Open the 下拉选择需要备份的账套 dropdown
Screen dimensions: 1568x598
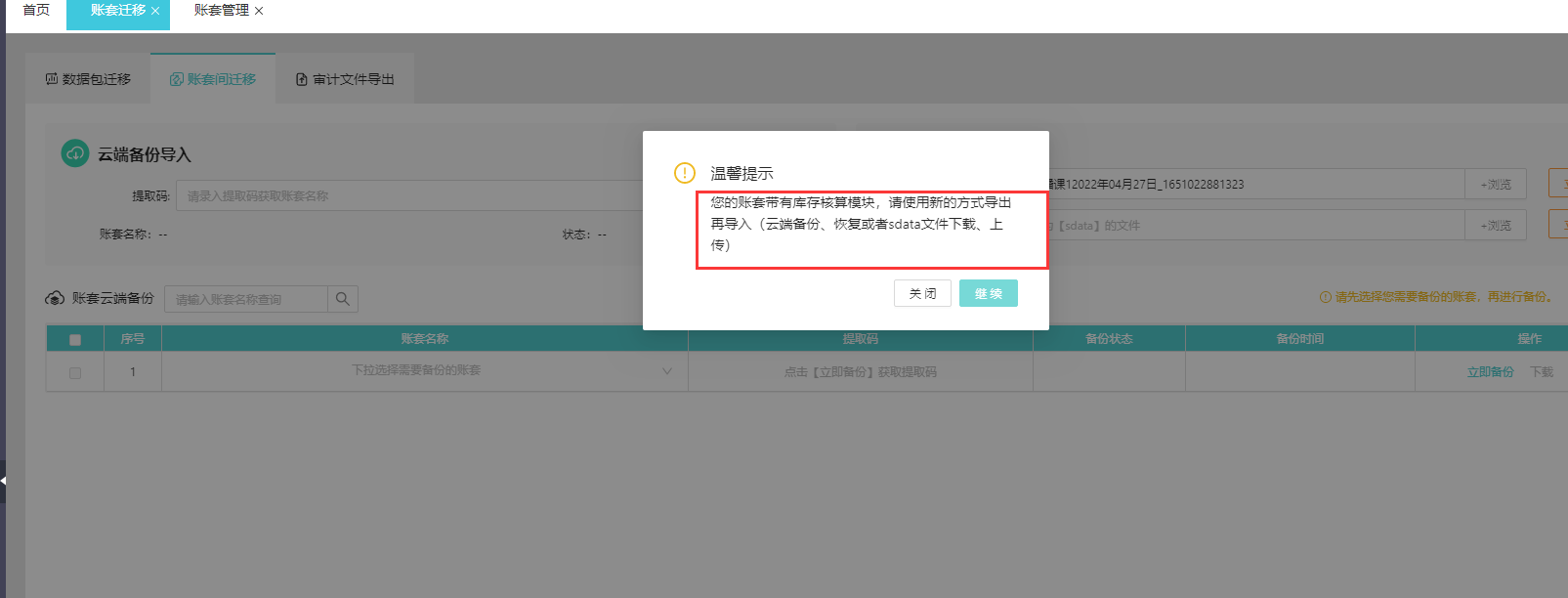[x=425, y=371]
